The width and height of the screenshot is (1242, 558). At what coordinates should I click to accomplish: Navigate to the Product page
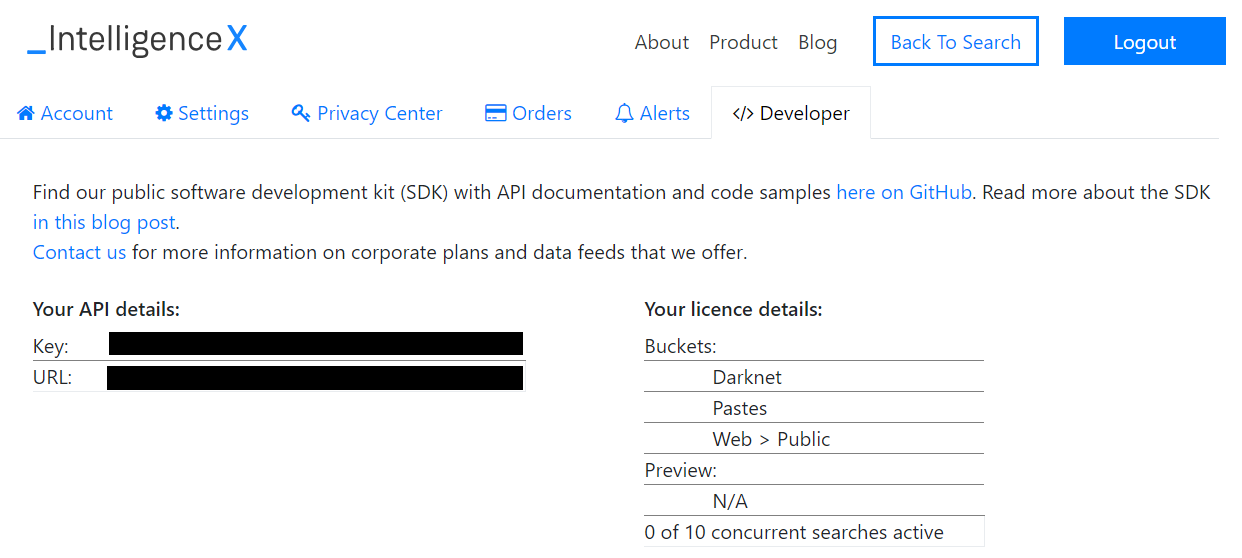pos(743,42)
